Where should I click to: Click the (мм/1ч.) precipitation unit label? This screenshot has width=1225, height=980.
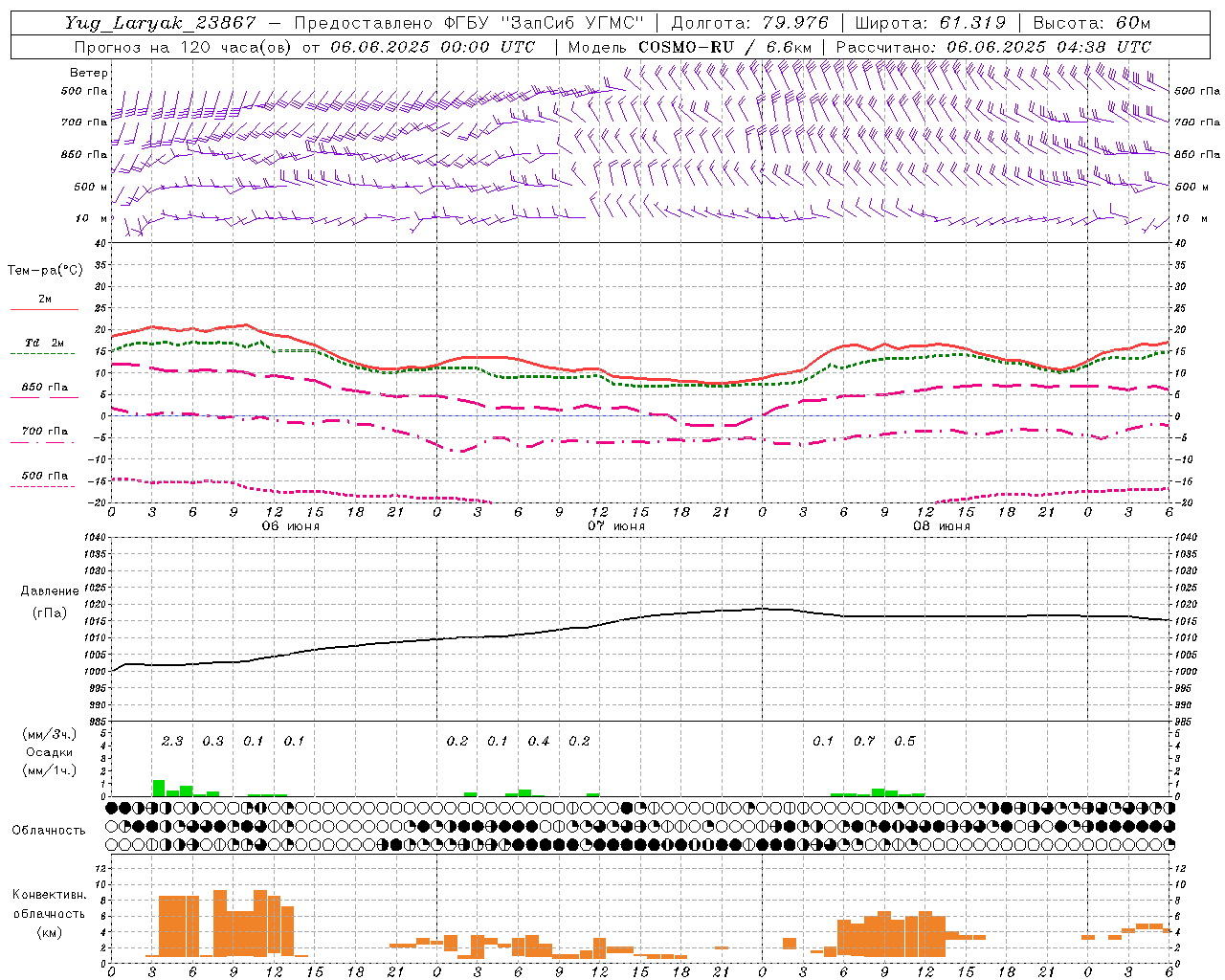pos(49,770)
